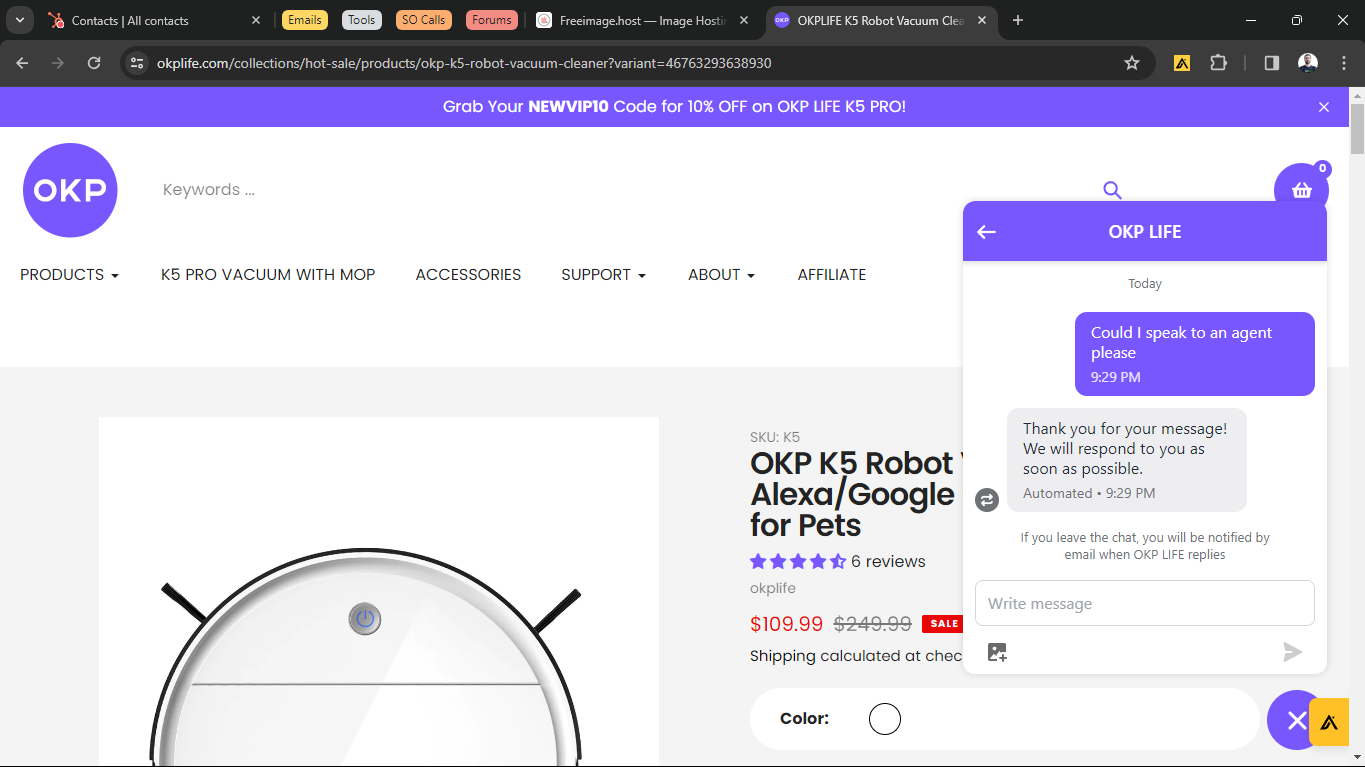Click the Write message field
The height and width of the screenshot is (767, 1365).
1144,603
